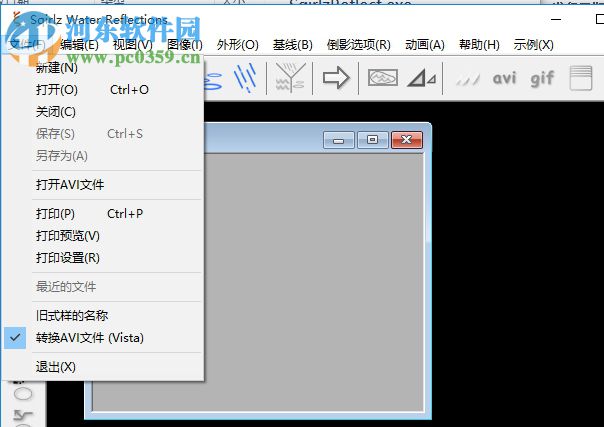Click the double triangle perspective icon
Image resolution: width=604 pixels, height=427 pixels.
click(422, 78)
